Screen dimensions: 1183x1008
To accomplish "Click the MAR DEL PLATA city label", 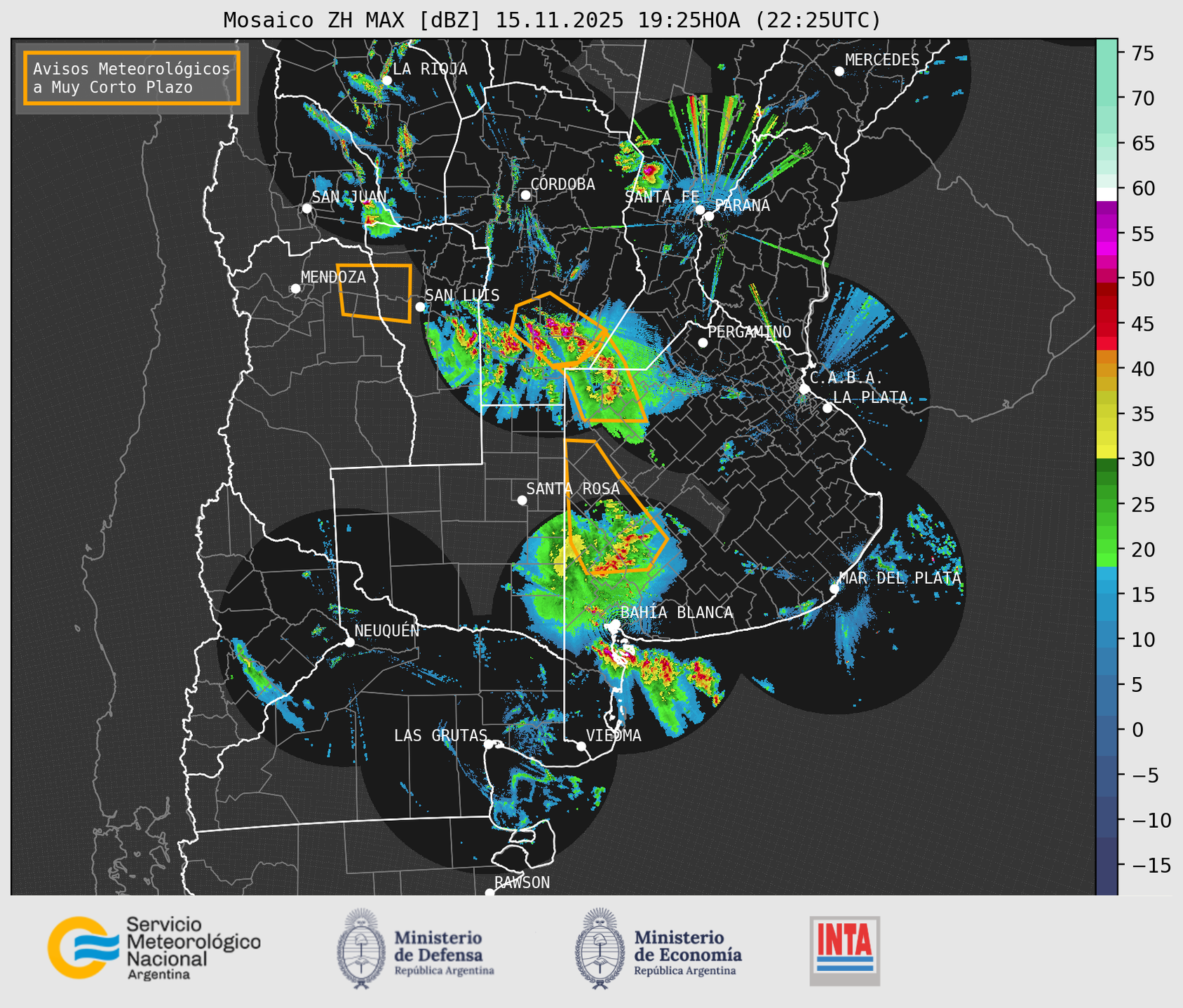I will [x=900, y=578].
